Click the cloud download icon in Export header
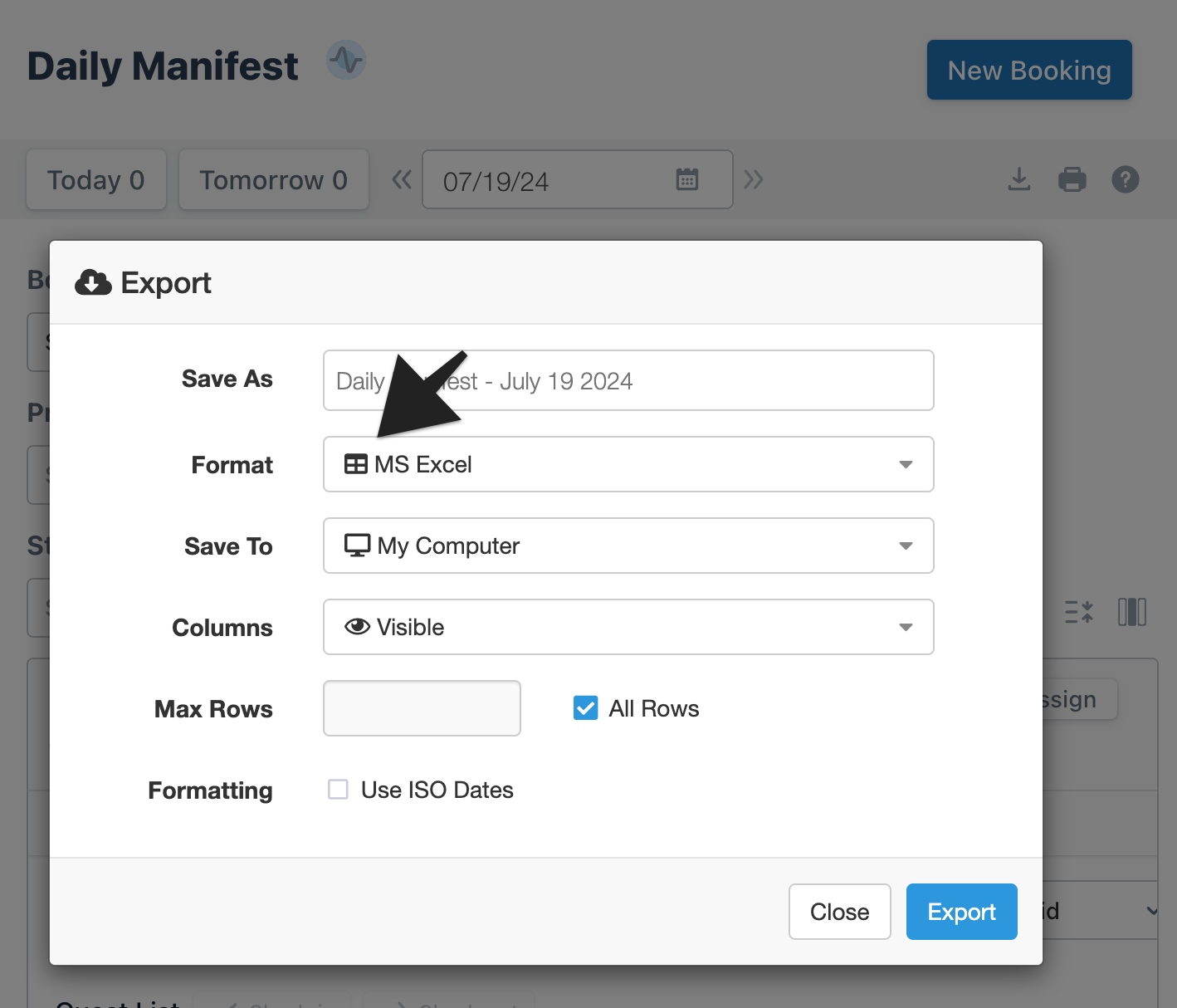 tap(93, 283)
